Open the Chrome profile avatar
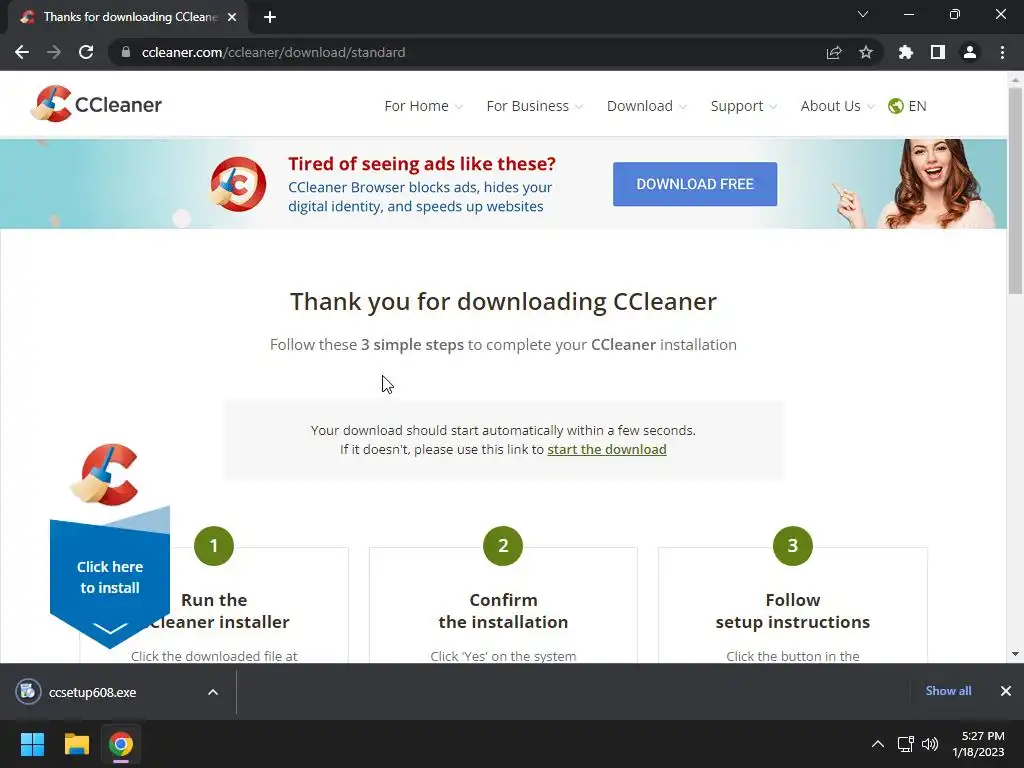This screenshot has height=768, width=1024. [x=970, y=52]
